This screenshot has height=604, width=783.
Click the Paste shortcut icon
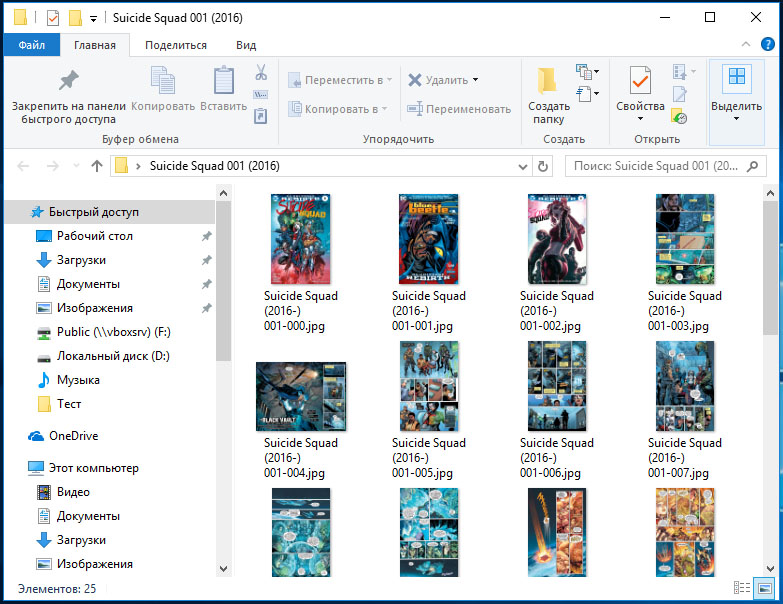[x=261, y=116]
